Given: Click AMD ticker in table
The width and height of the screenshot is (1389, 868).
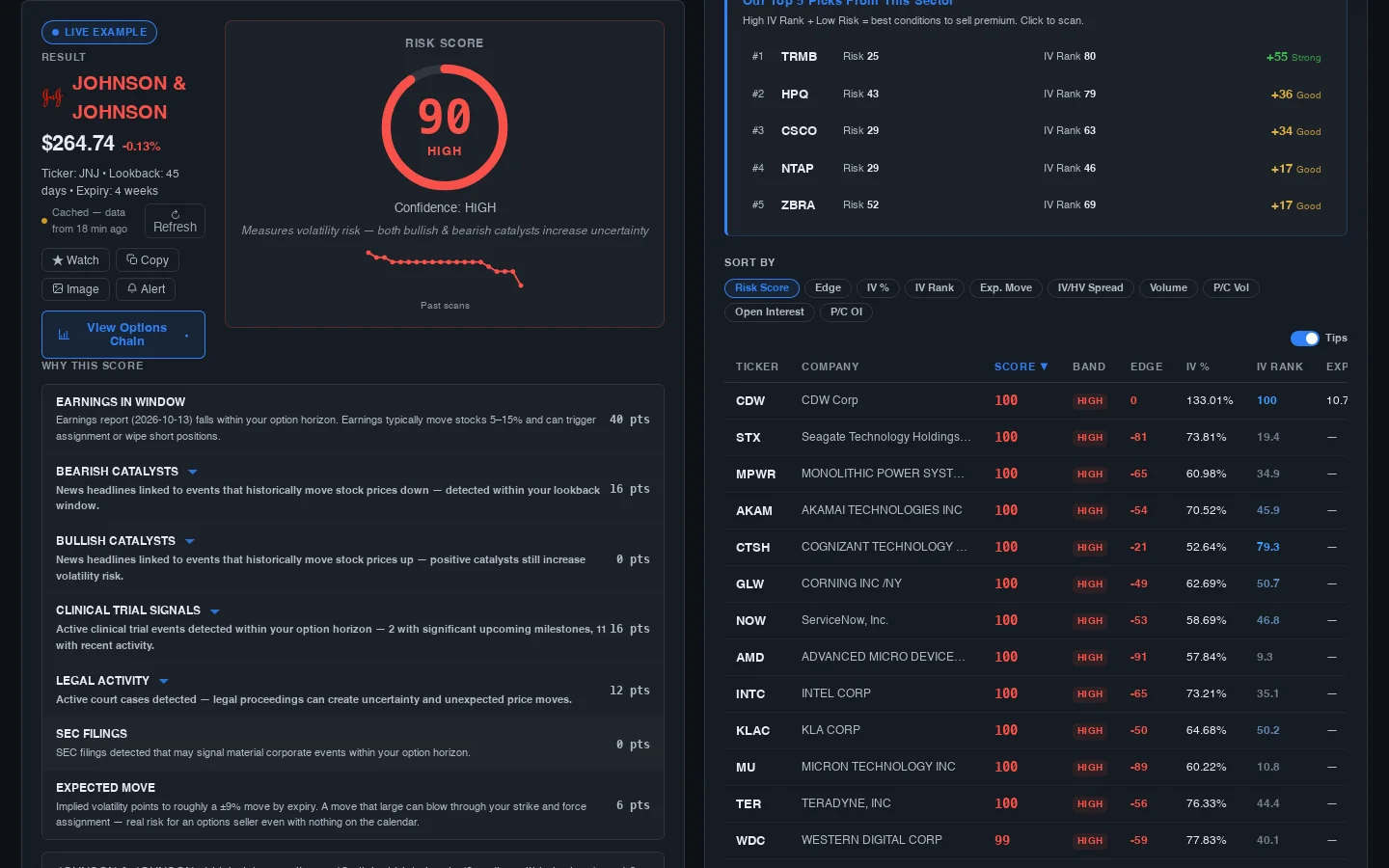Looking at the screenshot, I should [x=749, y=658].
